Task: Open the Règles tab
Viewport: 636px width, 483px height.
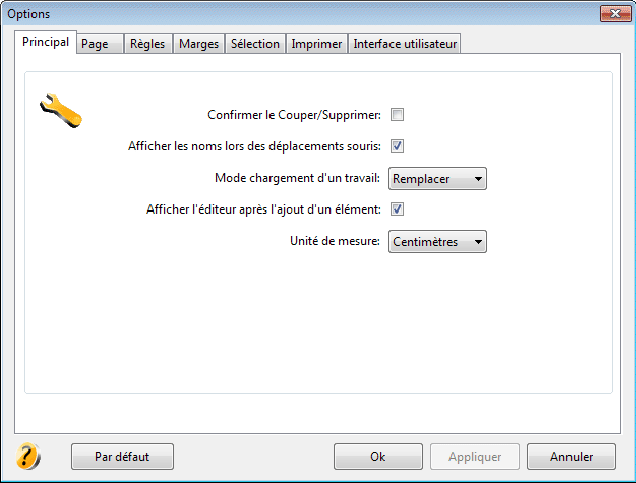Action: (148, 44)
